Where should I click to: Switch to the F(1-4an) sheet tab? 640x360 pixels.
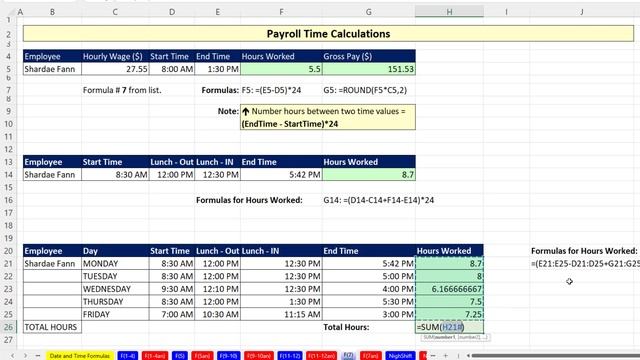[155, 356]
